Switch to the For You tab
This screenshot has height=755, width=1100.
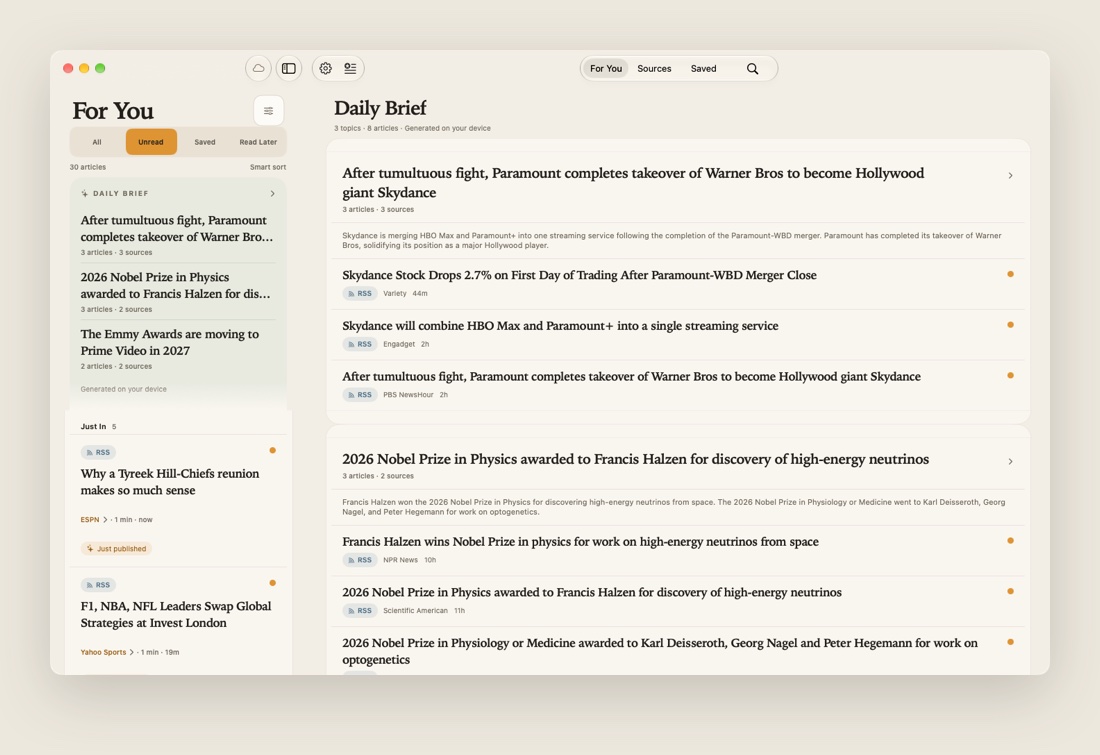tap(605, 68)
